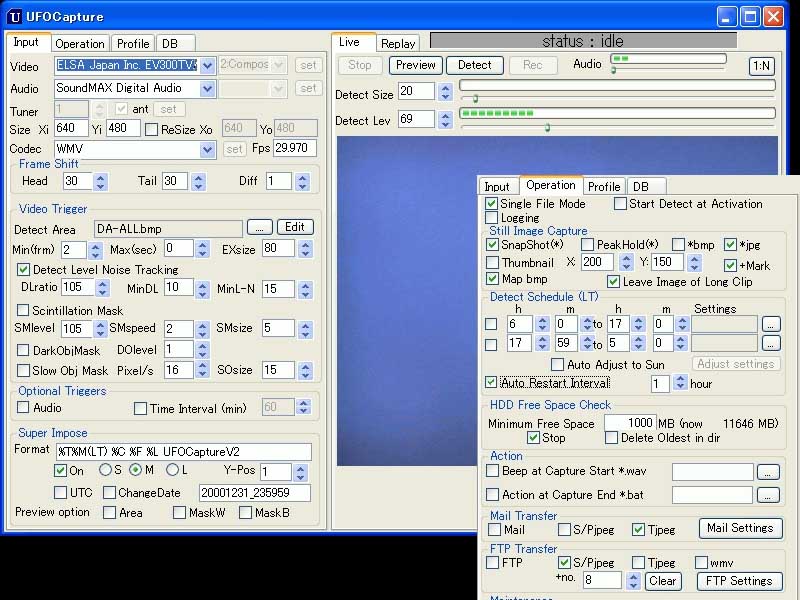Switch to the DB tab
This screenshot has height=600, width=800.
pos(170,43)
